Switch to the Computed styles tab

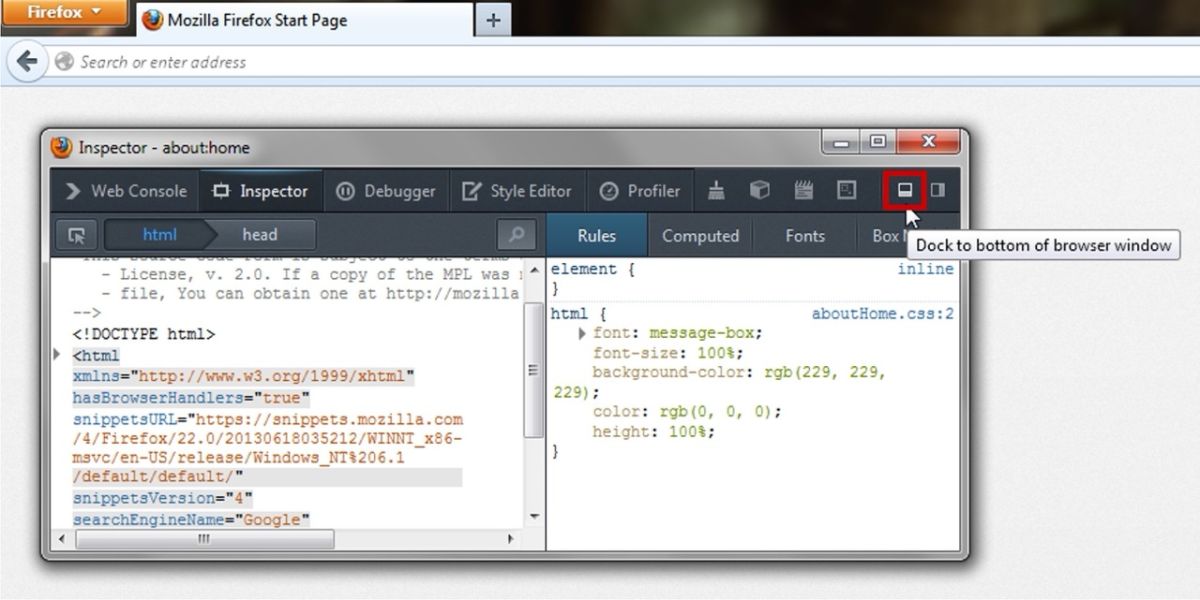pos(700,236)
